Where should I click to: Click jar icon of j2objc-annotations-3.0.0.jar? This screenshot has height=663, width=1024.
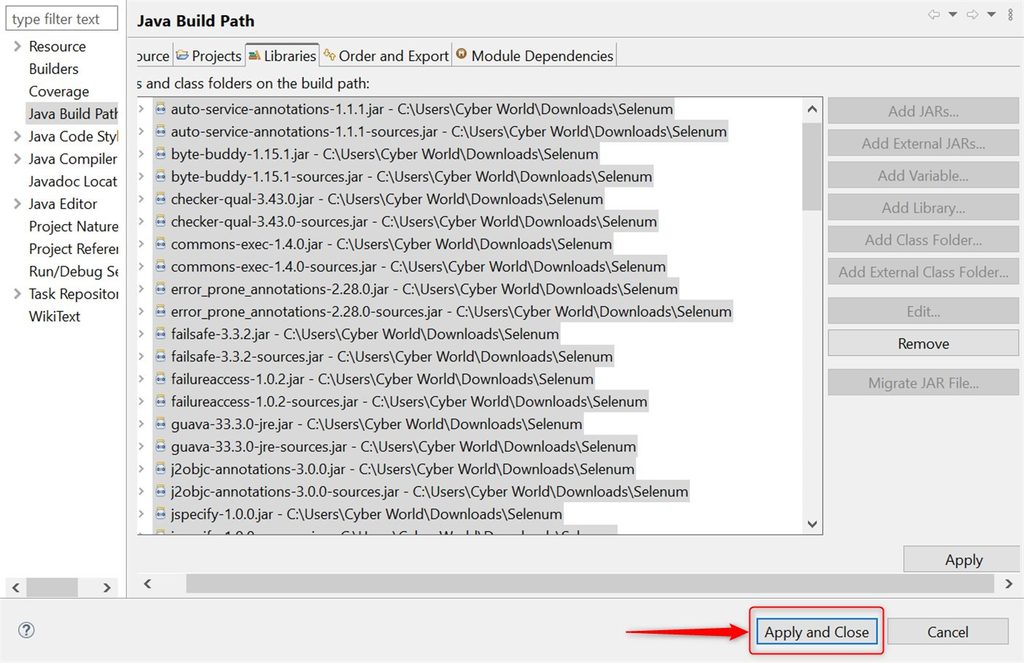click(x=160, y=470)
